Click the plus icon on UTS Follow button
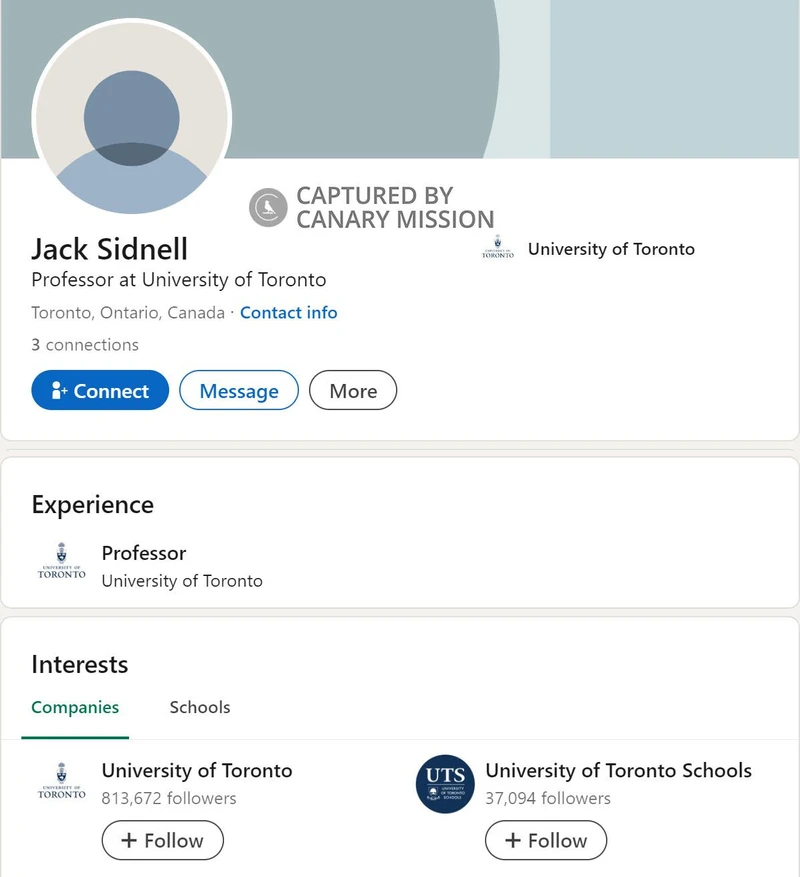 pyautogui.click(x=513, y=840)
